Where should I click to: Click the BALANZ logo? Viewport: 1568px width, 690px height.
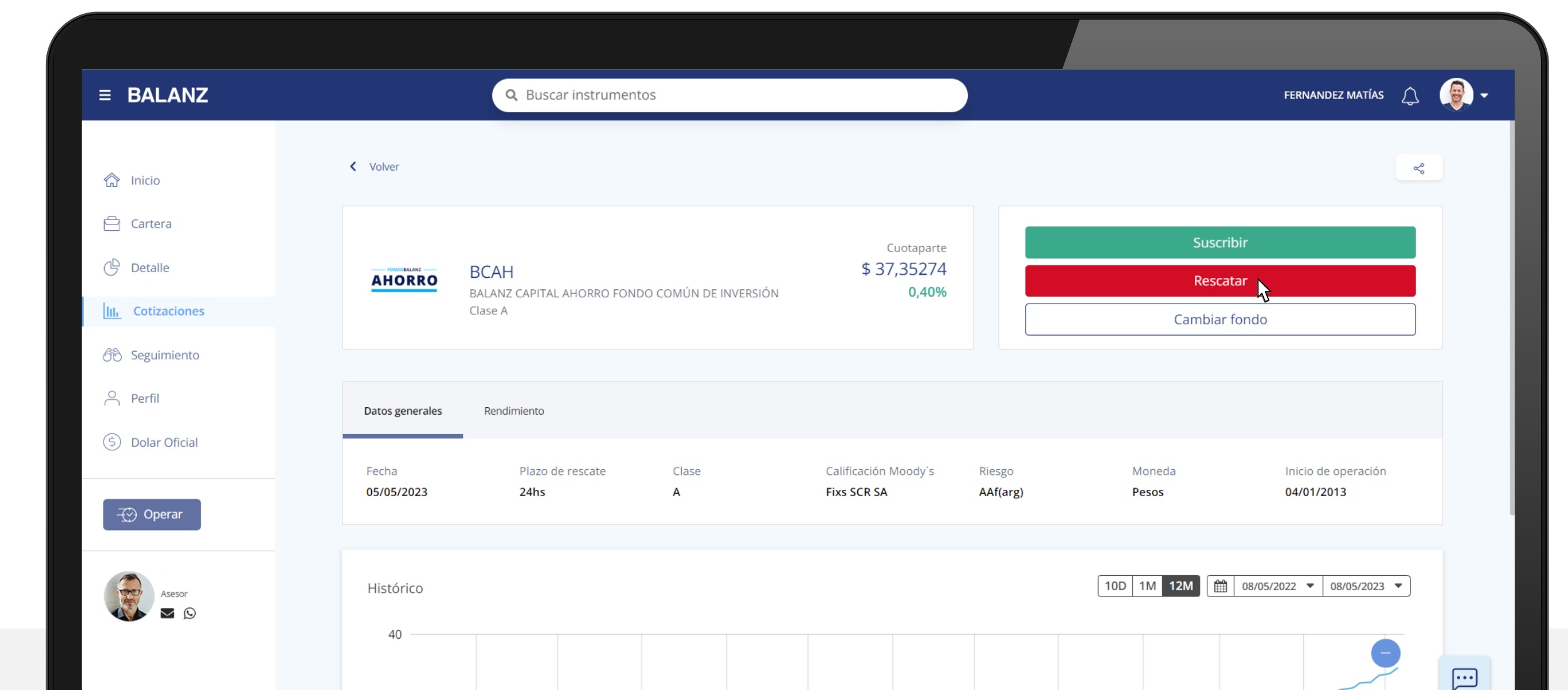point(168,95)
